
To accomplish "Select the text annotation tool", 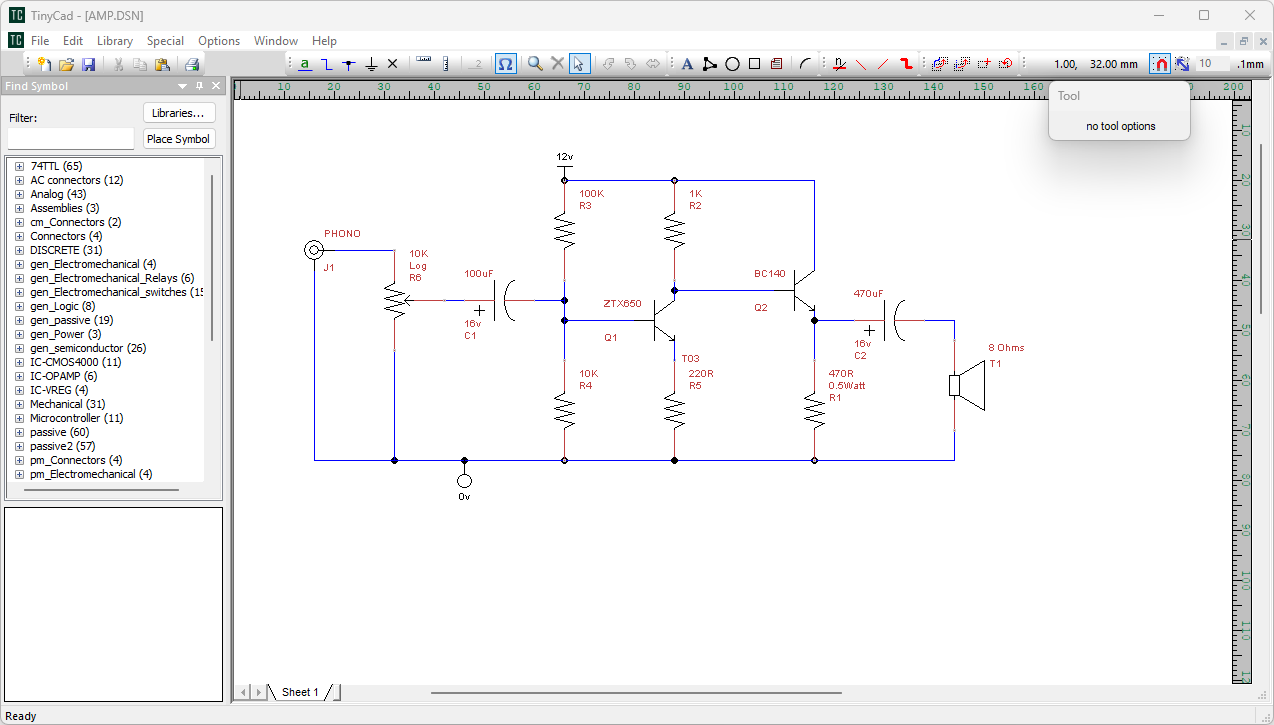I will pos(687,63).
